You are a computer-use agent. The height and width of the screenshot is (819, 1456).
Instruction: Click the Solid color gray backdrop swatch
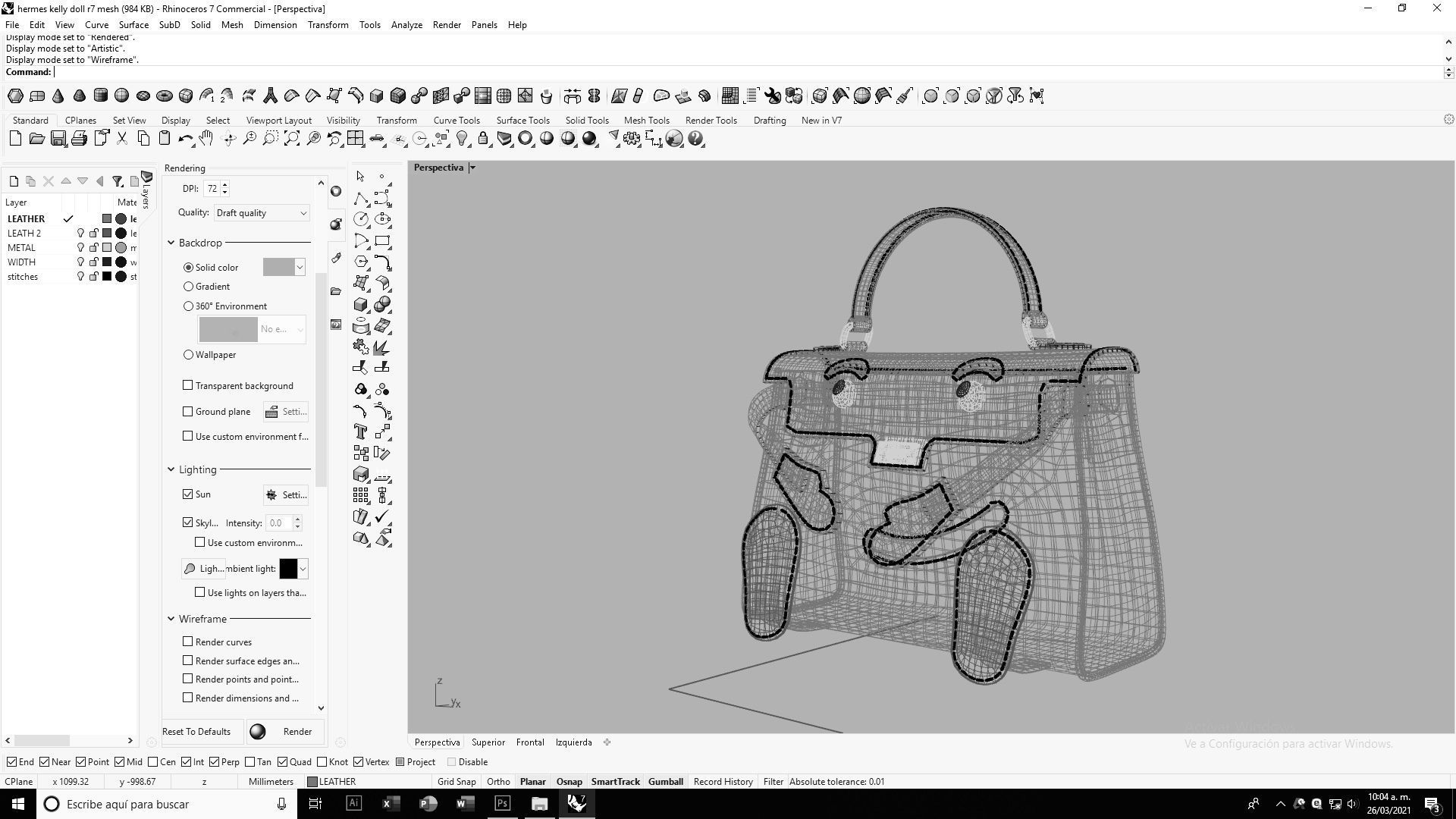coord(278,267)
